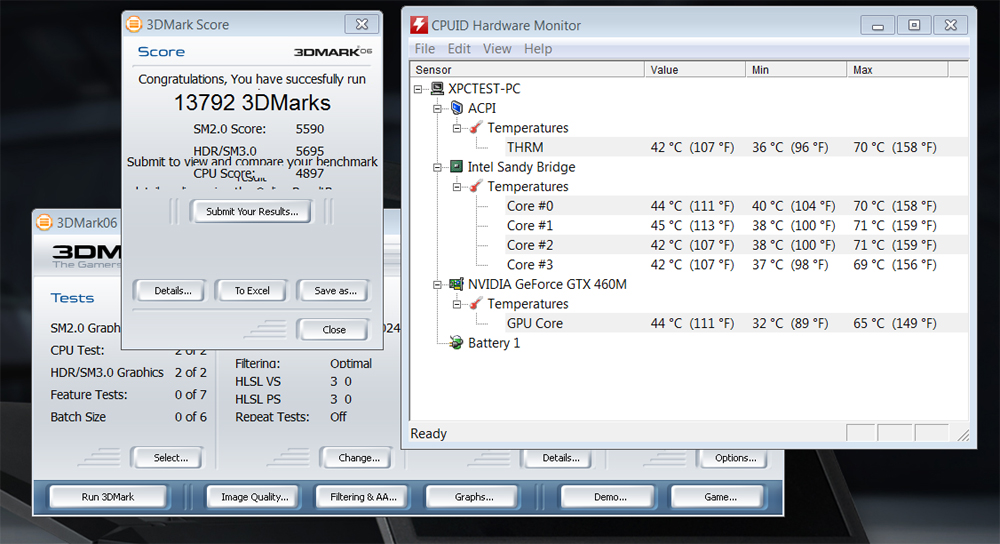Collapse the Sandy Bridge Temperatures node
The image size is (1000, 544).
tap(457, 187)
